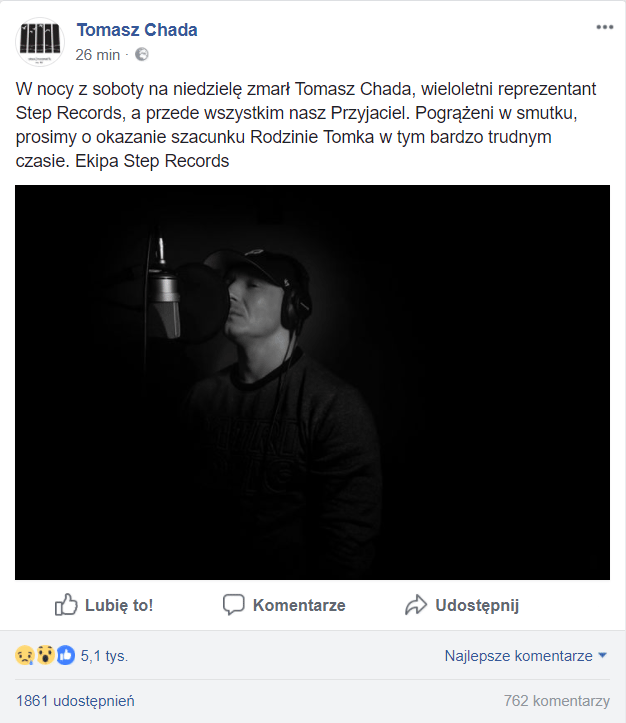Click the "26 min" post timestamp
The height and width of the screenshot is (723, 626).
pos(97,54)
